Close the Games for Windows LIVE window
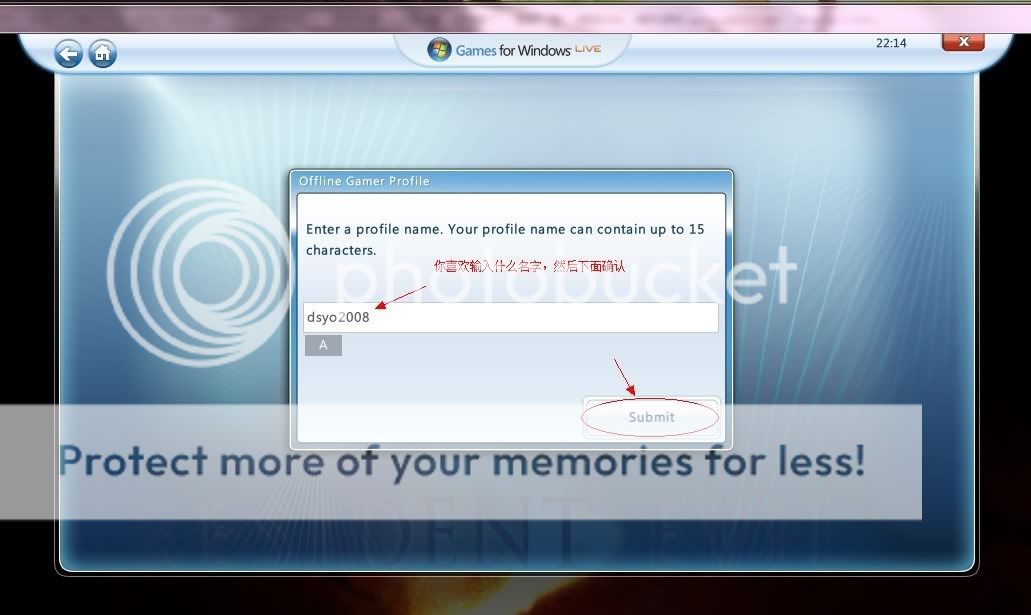The height and width of the screenshot is (615, 1031). tap(962, 42)
